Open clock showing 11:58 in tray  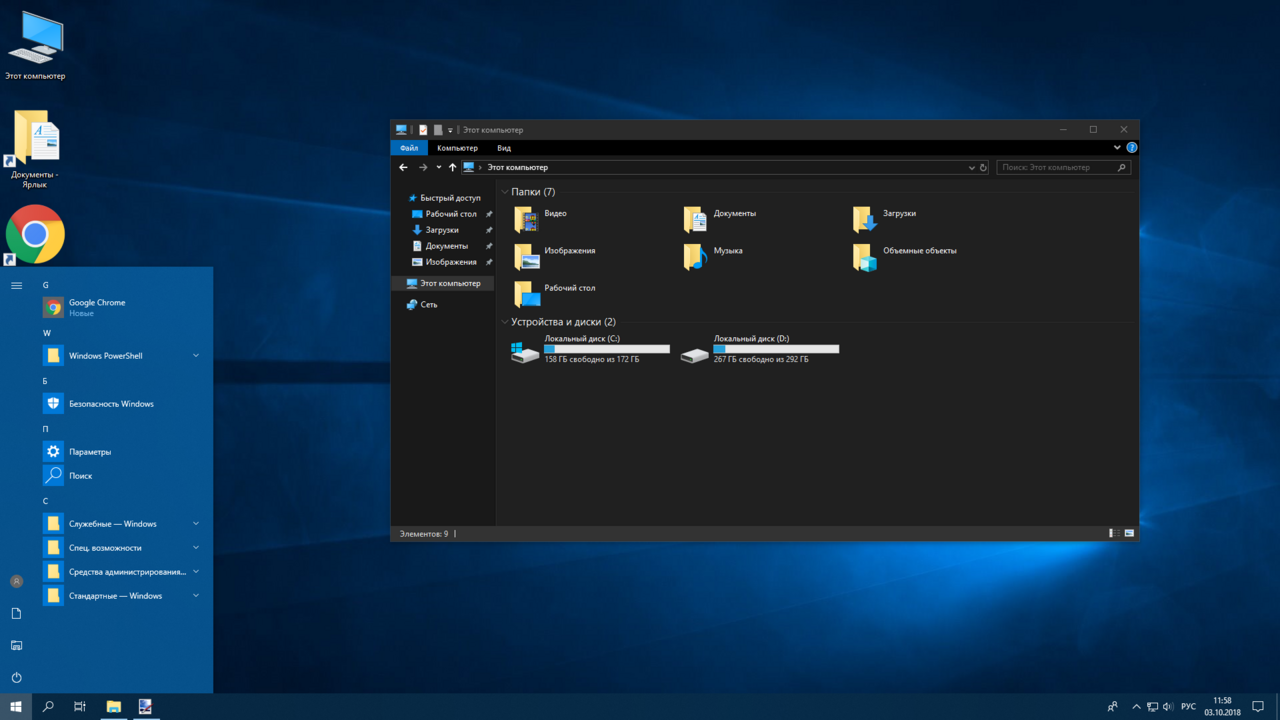(x=1222, y=707)
